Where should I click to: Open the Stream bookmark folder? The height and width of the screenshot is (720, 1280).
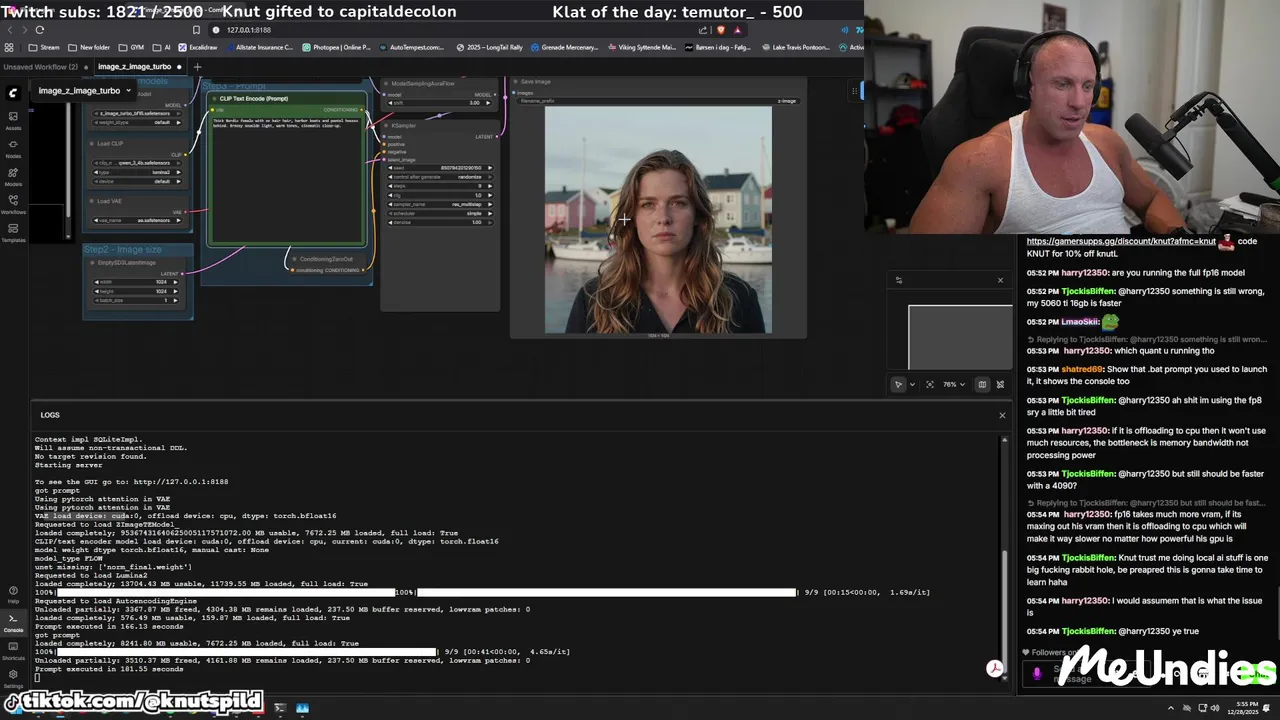pyautogui.click(x=44, y=47)
